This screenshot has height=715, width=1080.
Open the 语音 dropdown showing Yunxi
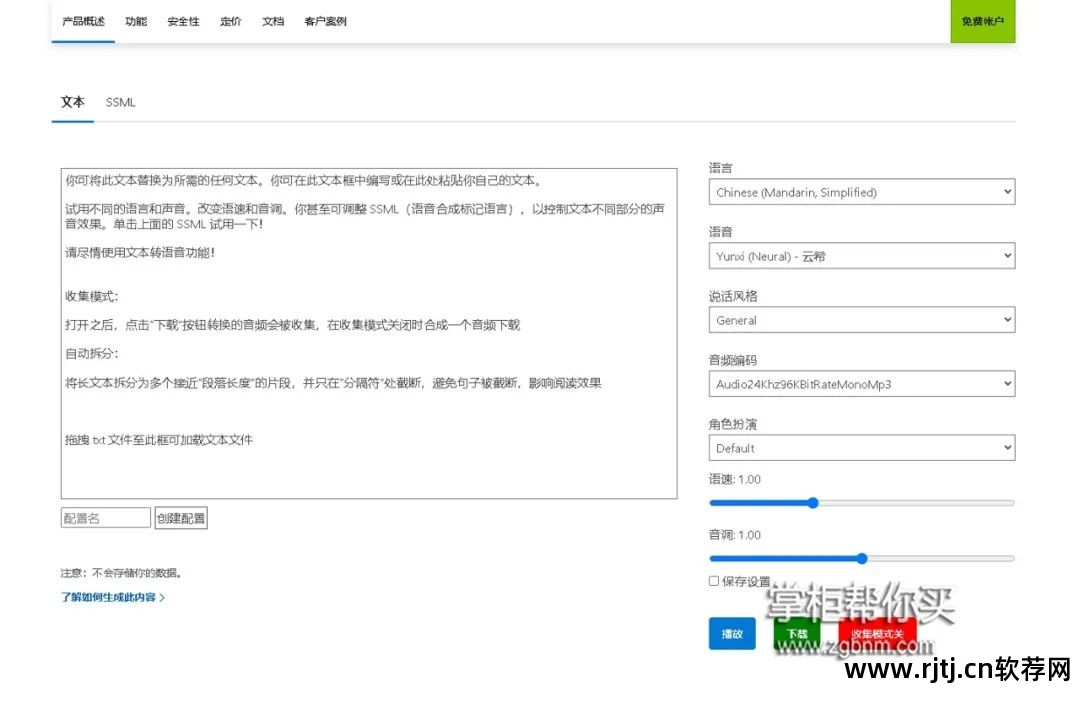click(862, 256)
